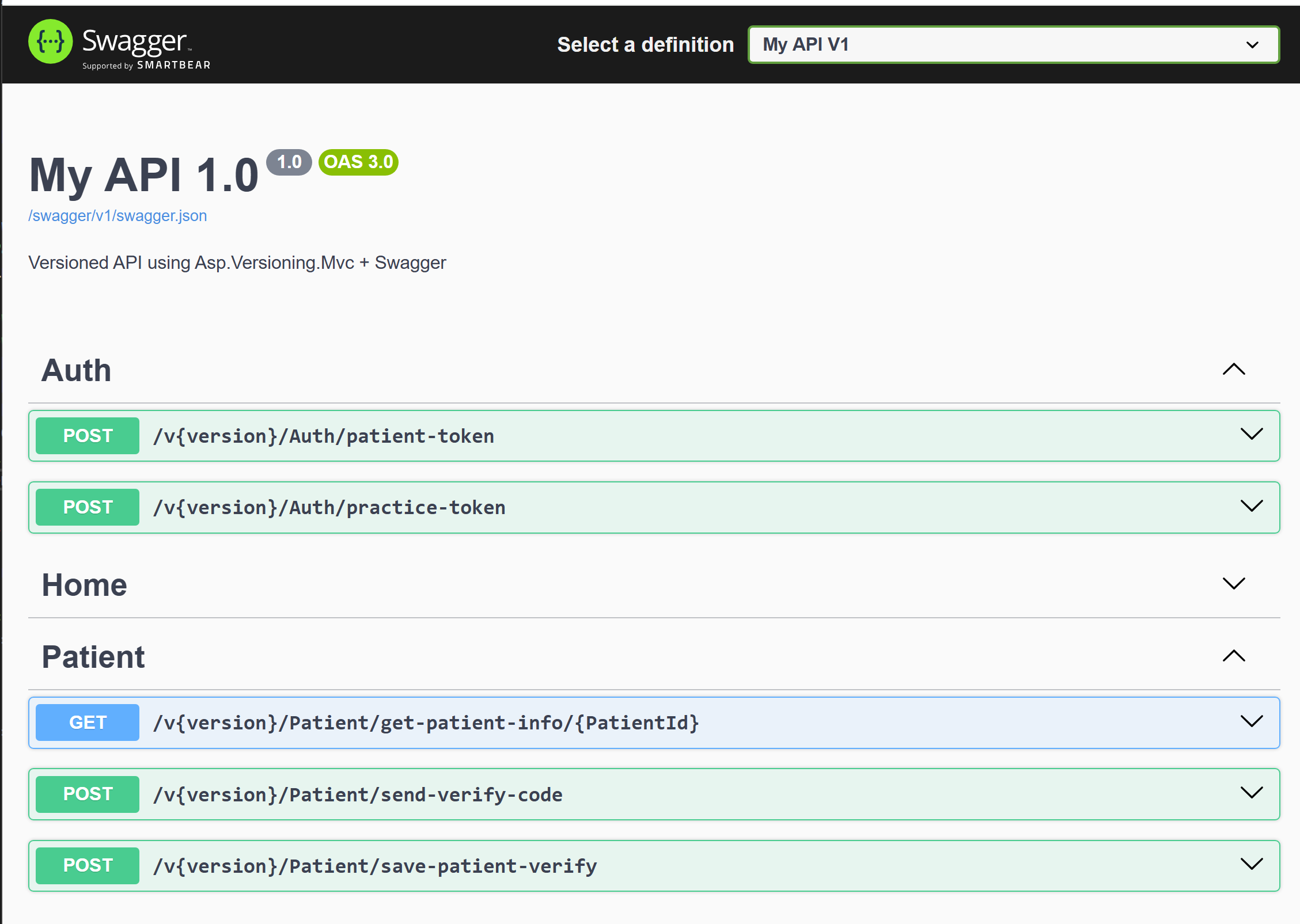The width and height of the screenshot is (1300, 924).
Task: Click the OAS 3.0 badge
Action: pos(358,162)
